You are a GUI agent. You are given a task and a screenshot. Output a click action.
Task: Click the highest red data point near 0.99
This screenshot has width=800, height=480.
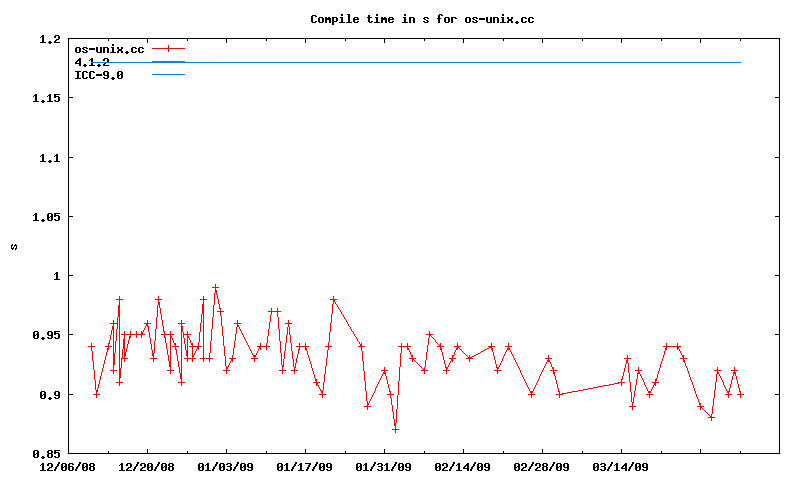(x=215, y=288)
